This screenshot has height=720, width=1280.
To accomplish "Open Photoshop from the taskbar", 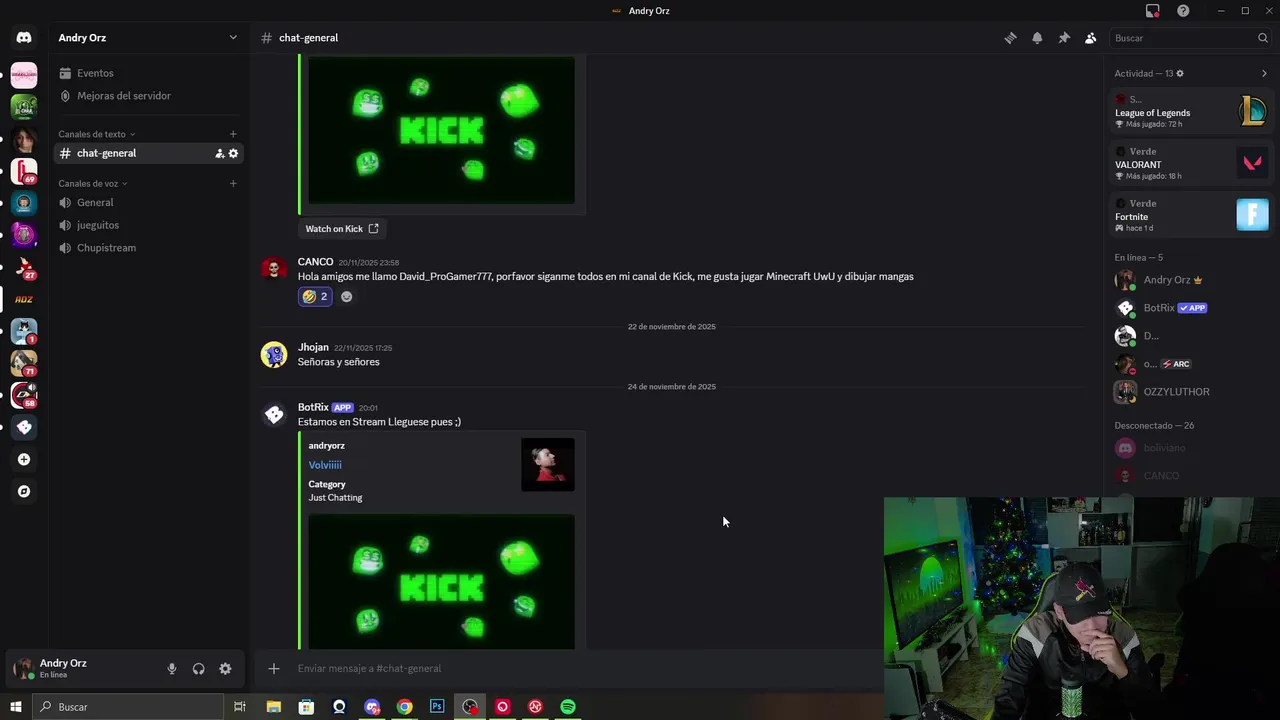I will (x=437, y=707).
